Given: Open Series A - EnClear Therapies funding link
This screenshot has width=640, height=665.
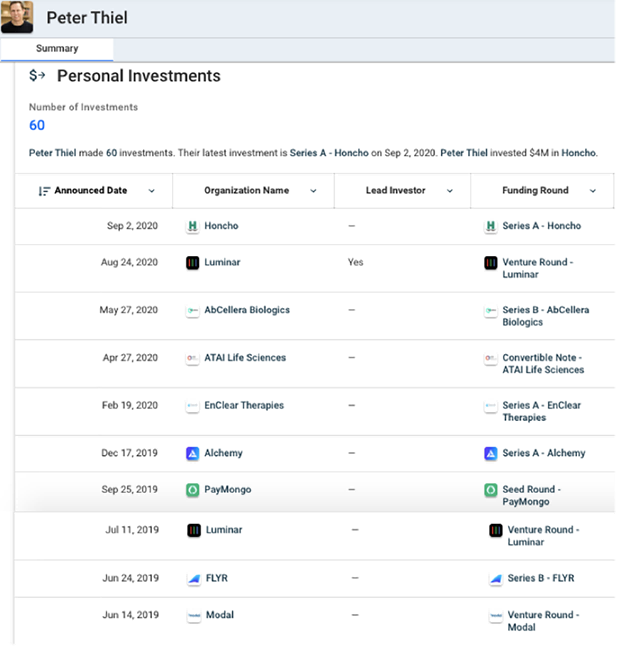Looking at the screenshot, I should click(x=542, y=412).
